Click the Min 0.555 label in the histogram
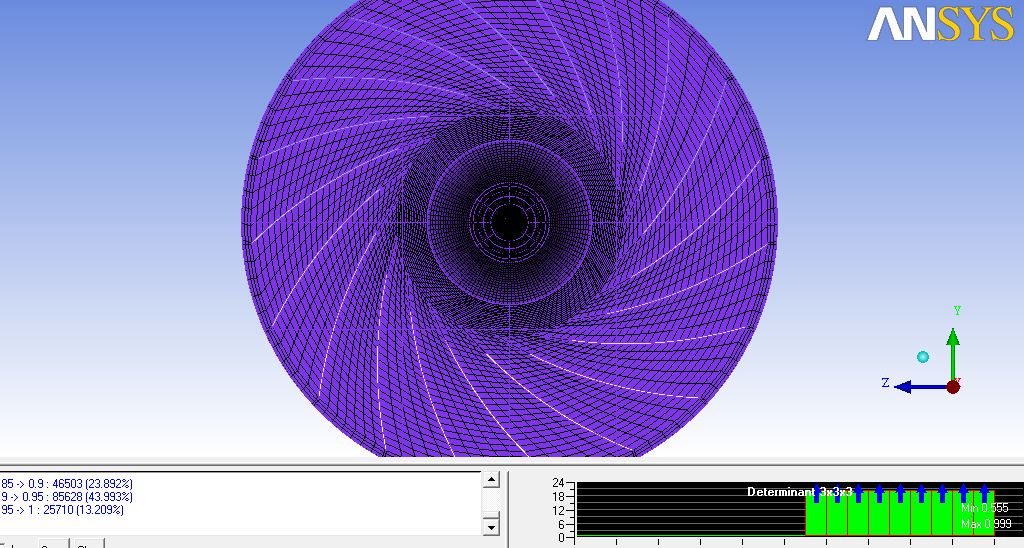 [x=985, y=508]
